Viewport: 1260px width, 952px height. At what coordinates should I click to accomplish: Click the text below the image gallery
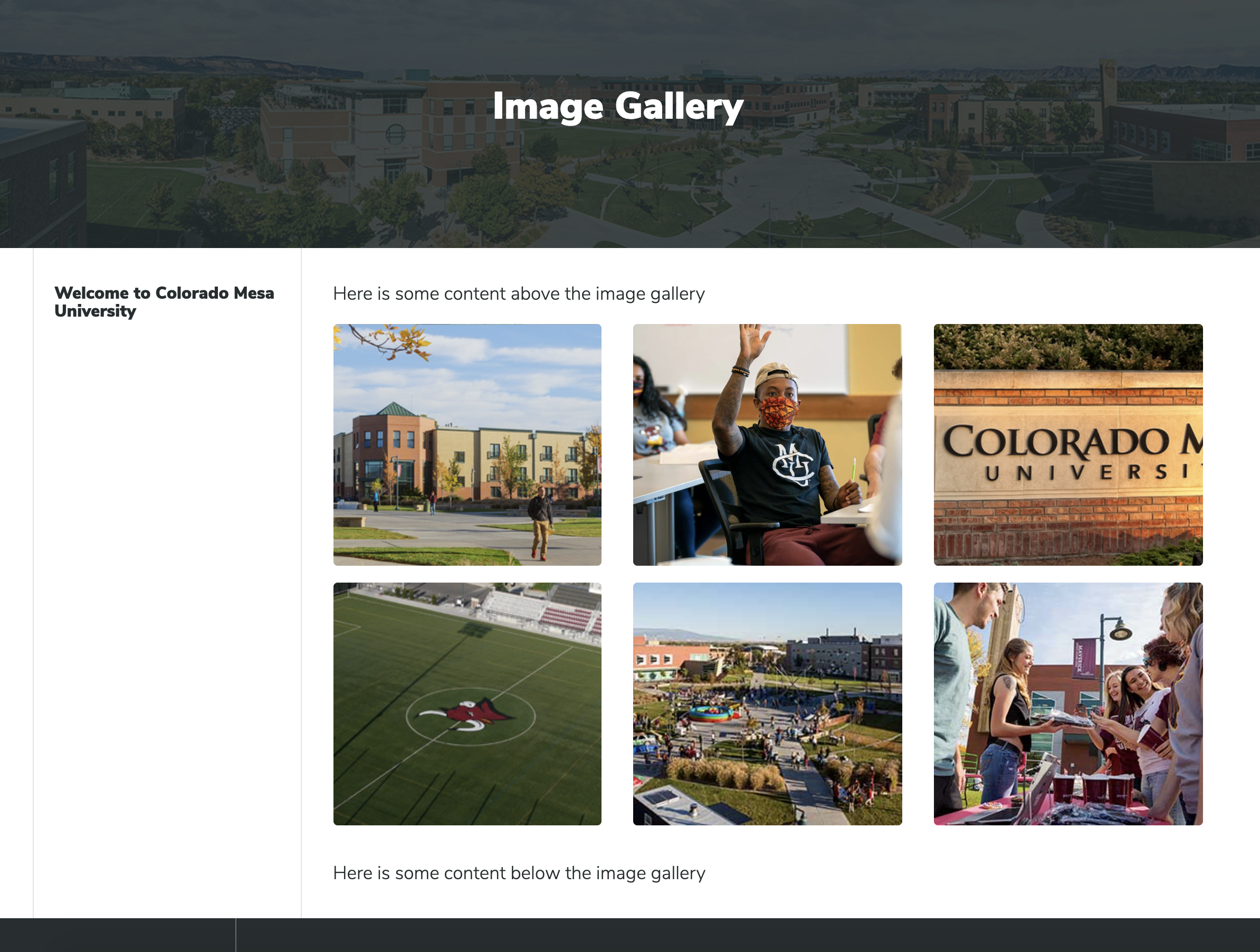click(x=519, y=873)
